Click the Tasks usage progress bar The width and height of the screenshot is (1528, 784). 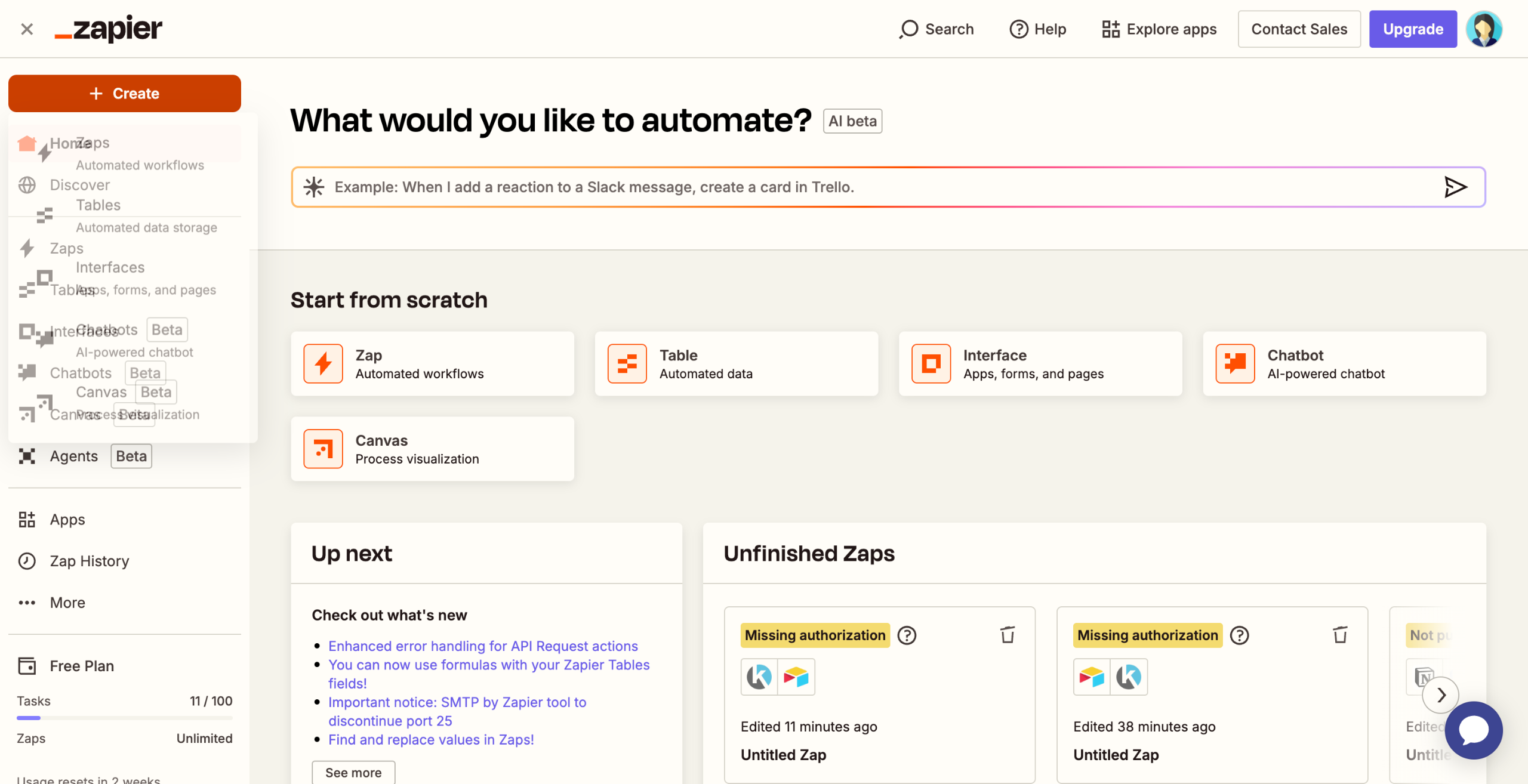124,718
